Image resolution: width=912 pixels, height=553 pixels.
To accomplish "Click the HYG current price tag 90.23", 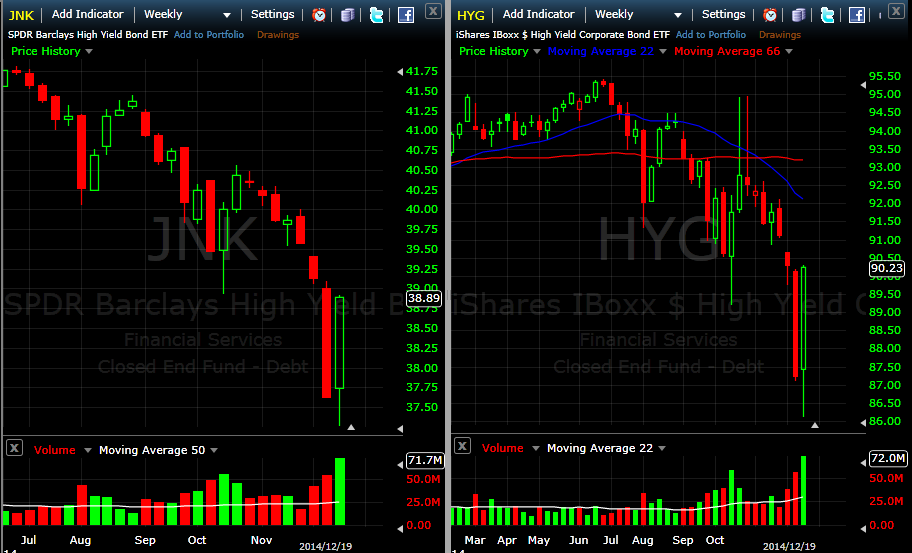I will point(887,268).
